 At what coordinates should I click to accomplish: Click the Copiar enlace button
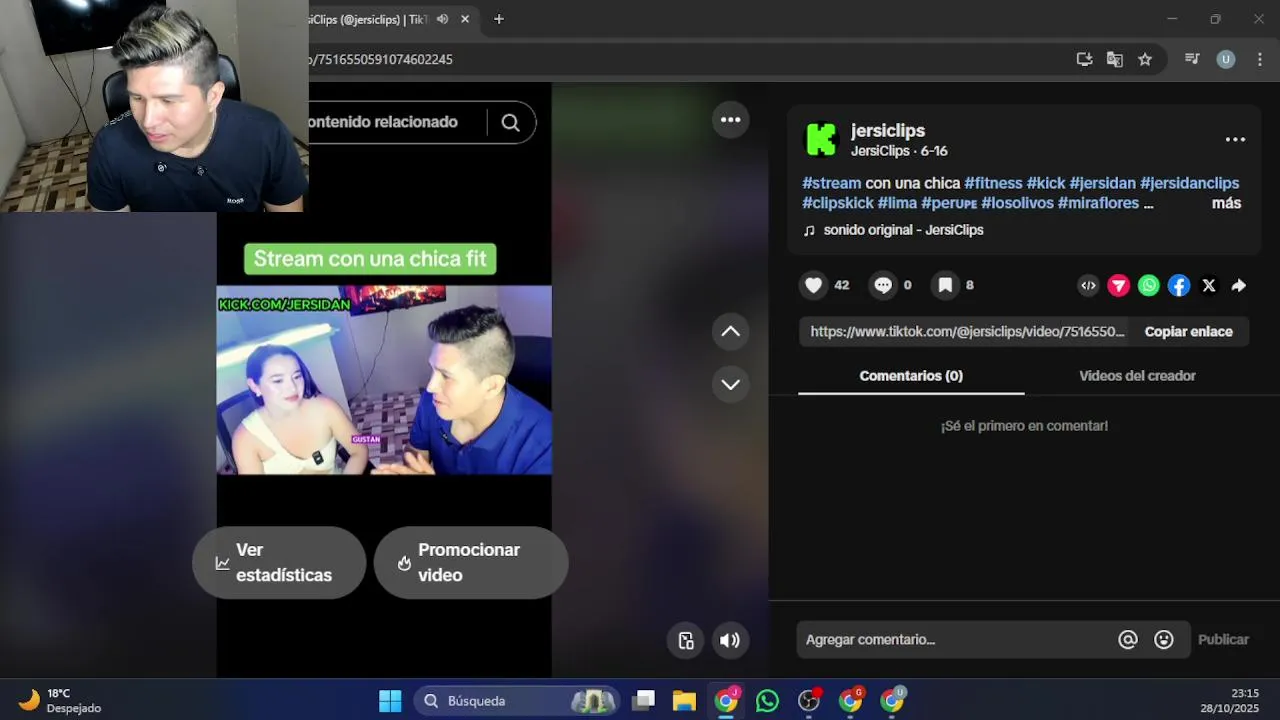coord(1189,332)
